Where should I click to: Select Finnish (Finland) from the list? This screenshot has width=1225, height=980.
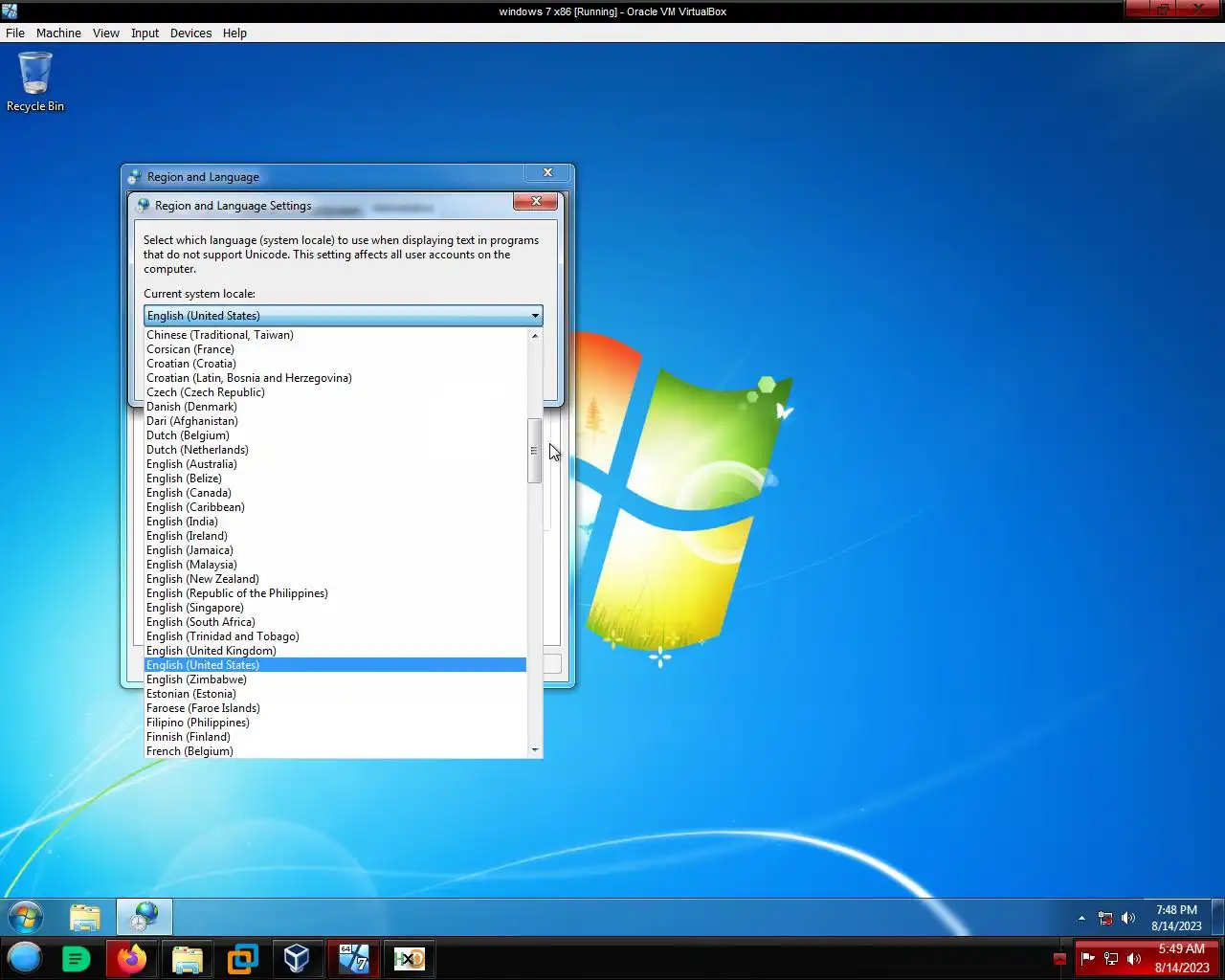click(x=335, y=737)
